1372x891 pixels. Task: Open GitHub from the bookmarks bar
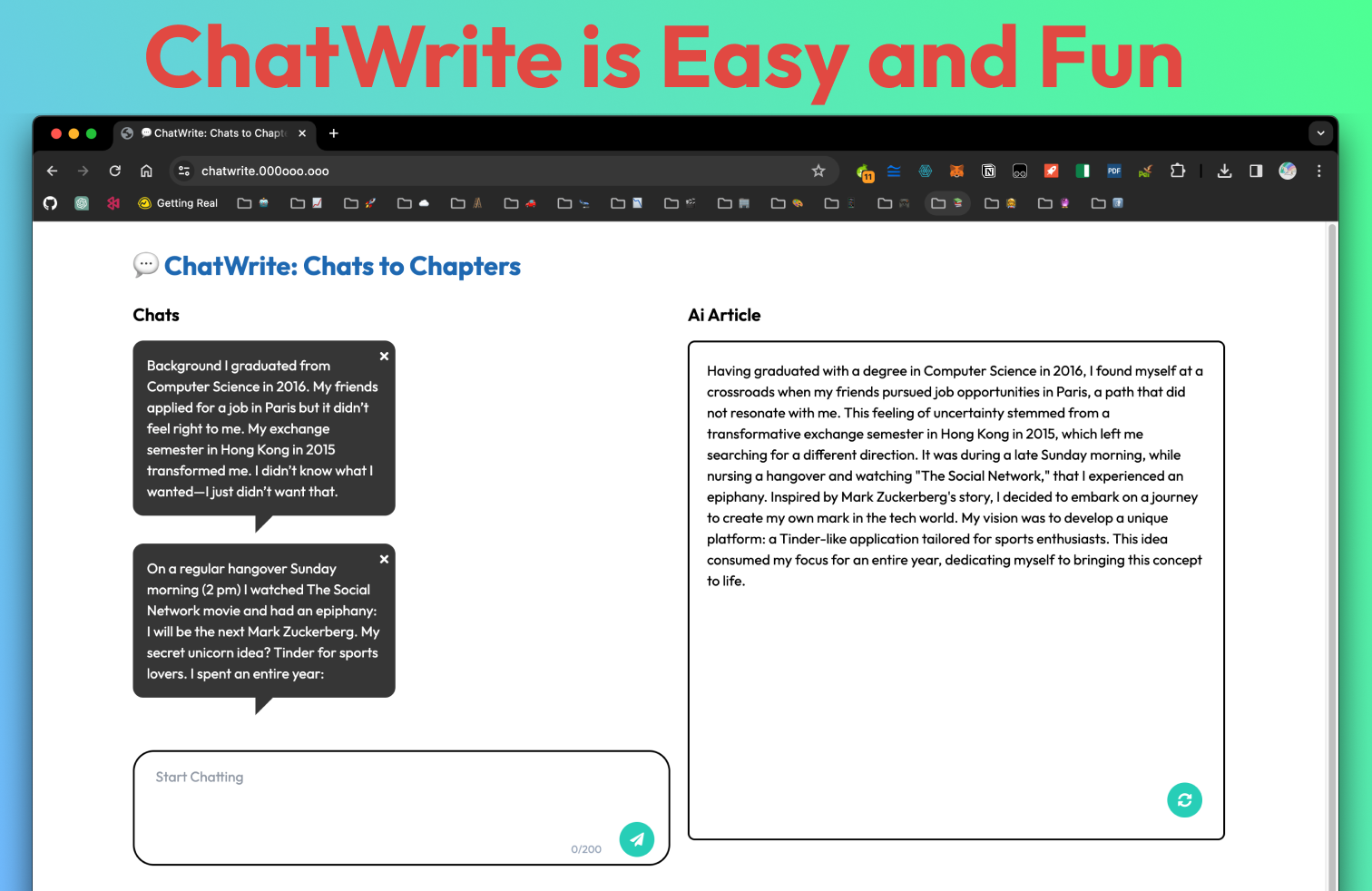coord(50,202)
